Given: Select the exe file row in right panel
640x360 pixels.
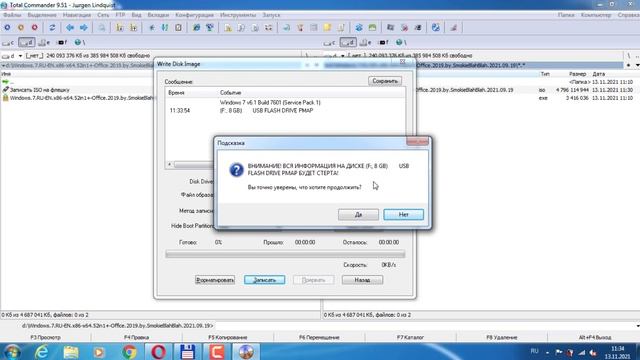Looking at the screenshot, I should pos(526,98).
